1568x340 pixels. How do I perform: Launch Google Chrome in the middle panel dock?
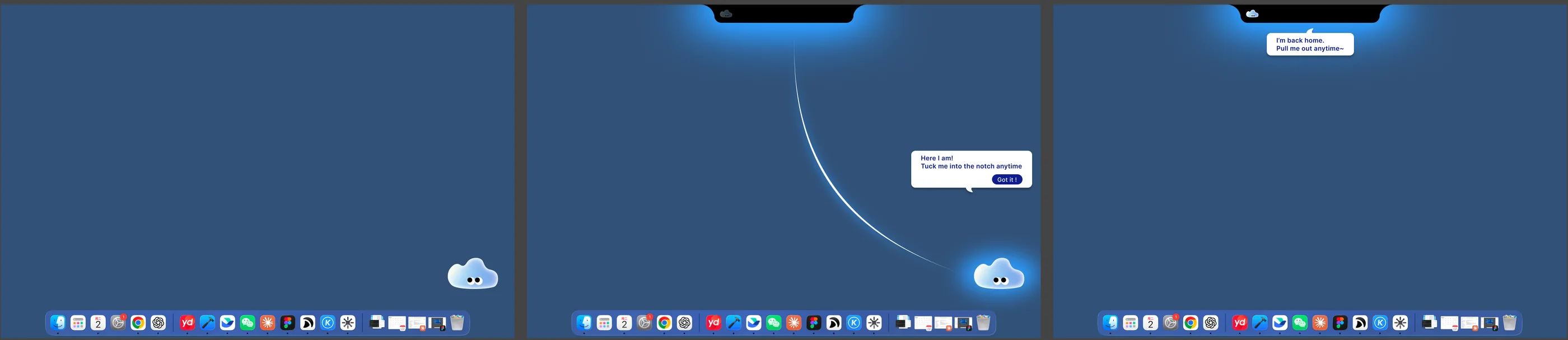coord(665,322)
